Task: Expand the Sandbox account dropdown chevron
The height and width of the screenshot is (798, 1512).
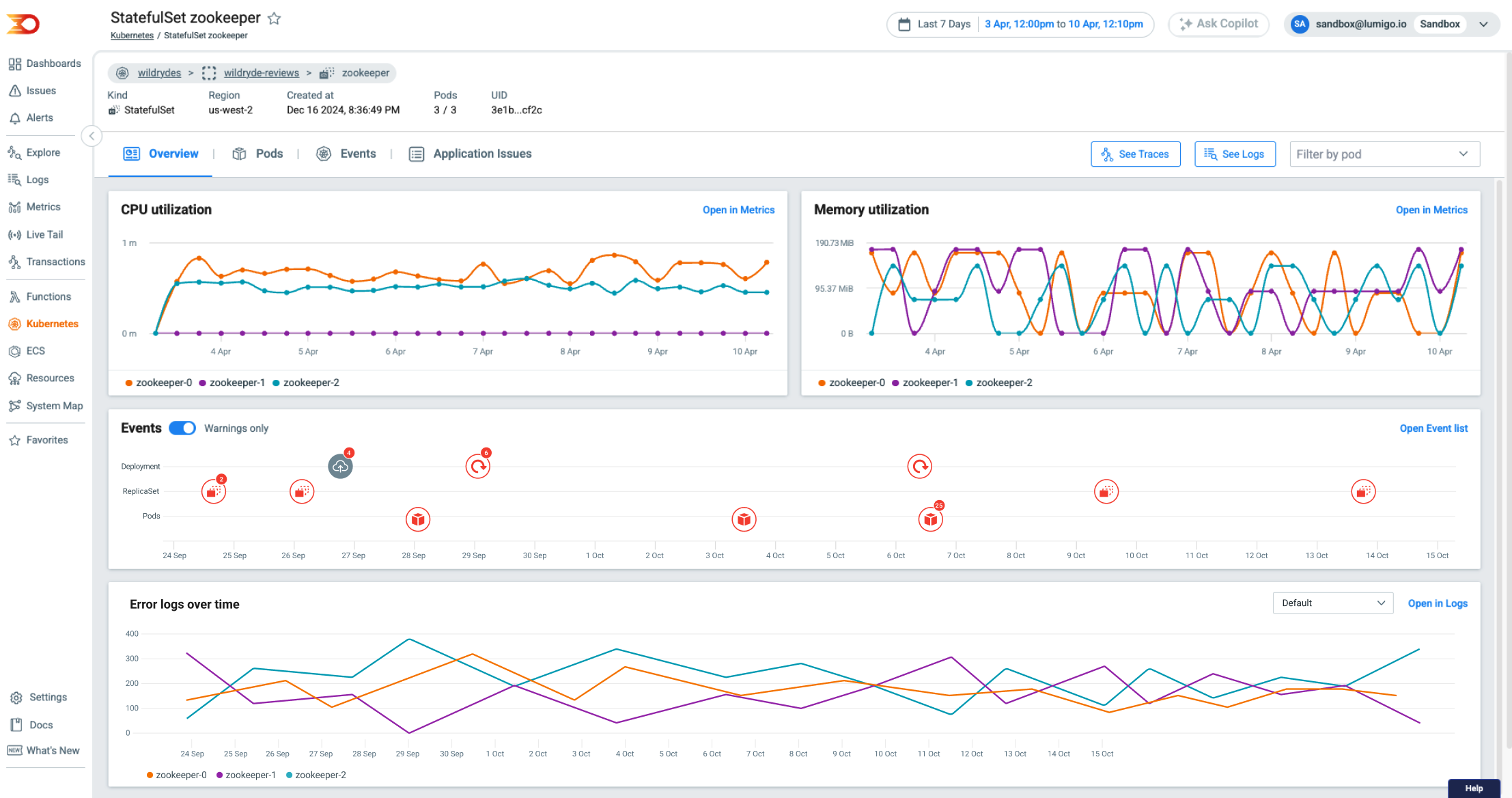Action: point(1483,24)
